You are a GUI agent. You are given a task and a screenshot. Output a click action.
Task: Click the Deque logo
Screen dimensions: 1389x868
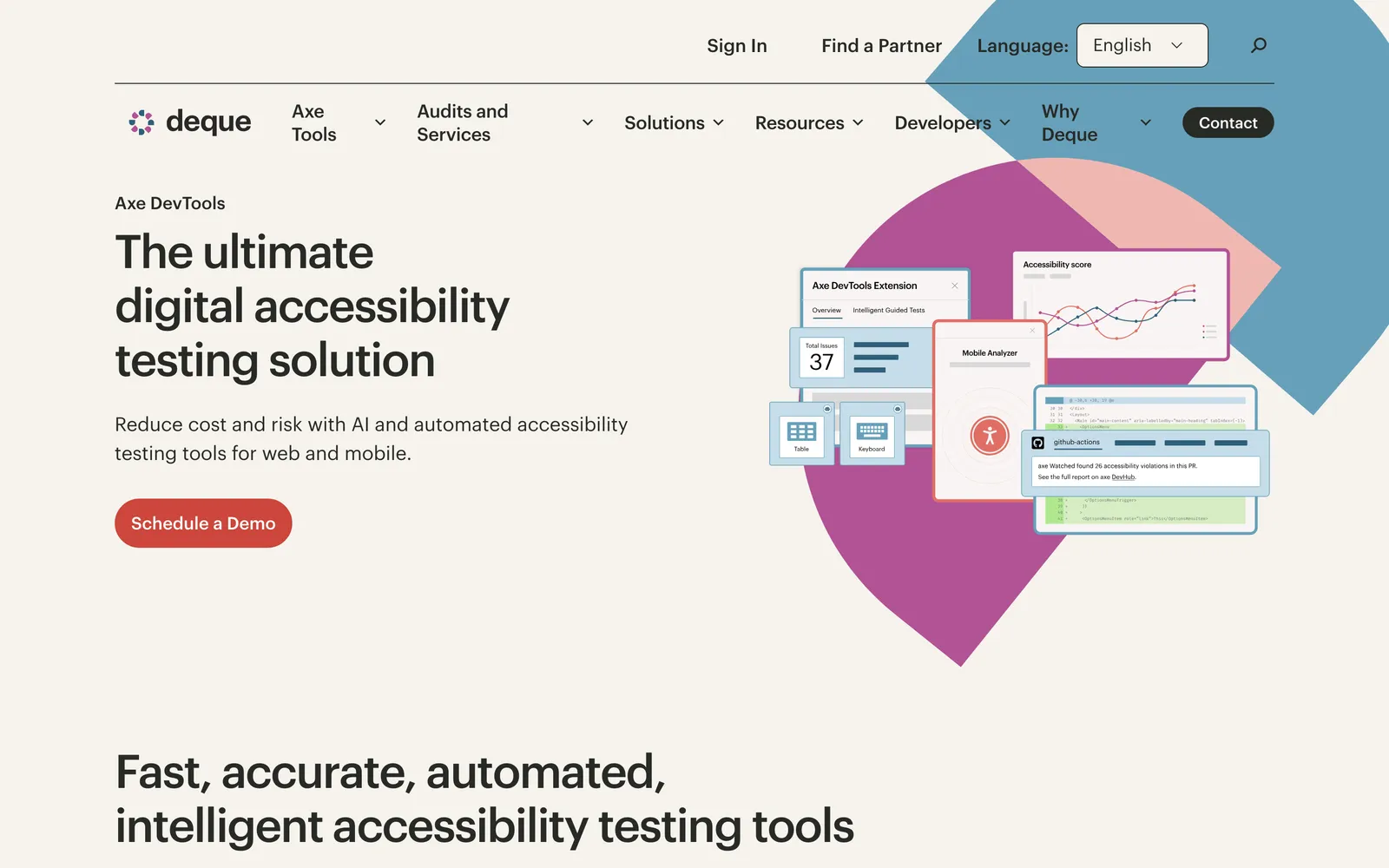(190, 122)
